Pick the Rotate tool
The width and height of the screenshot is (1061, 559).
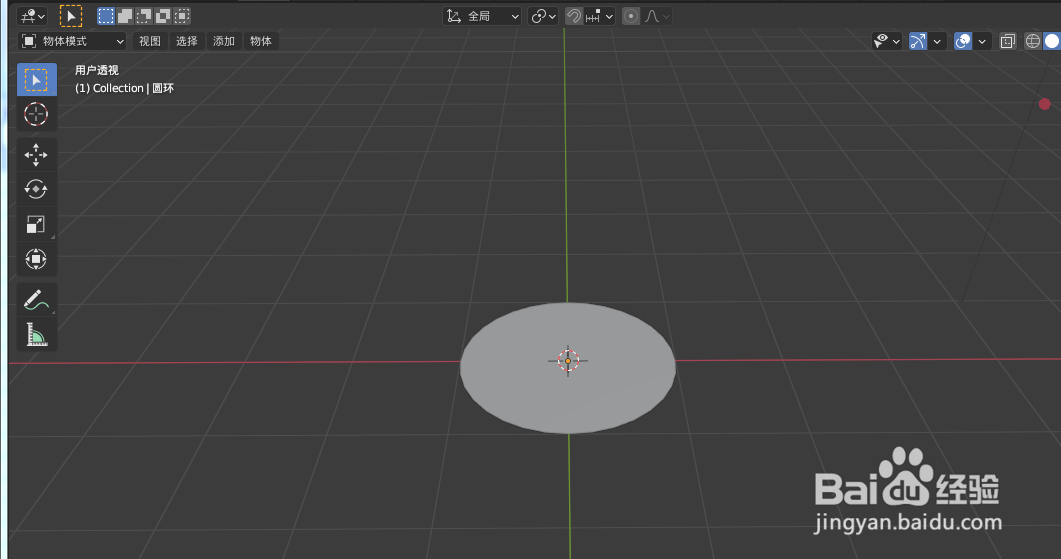37,189
